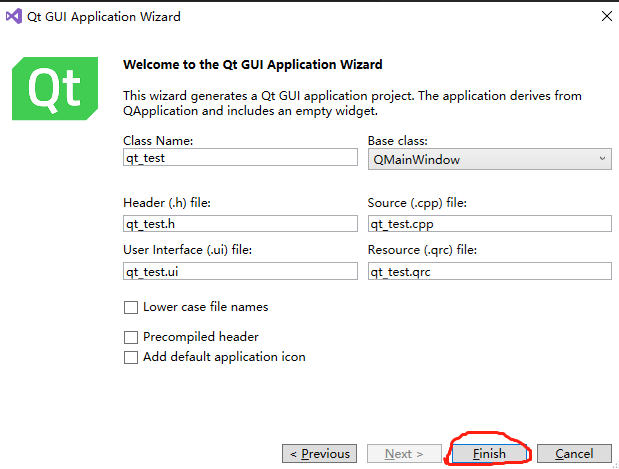Toggle the Precompiled header checkbox

(131, 337)
